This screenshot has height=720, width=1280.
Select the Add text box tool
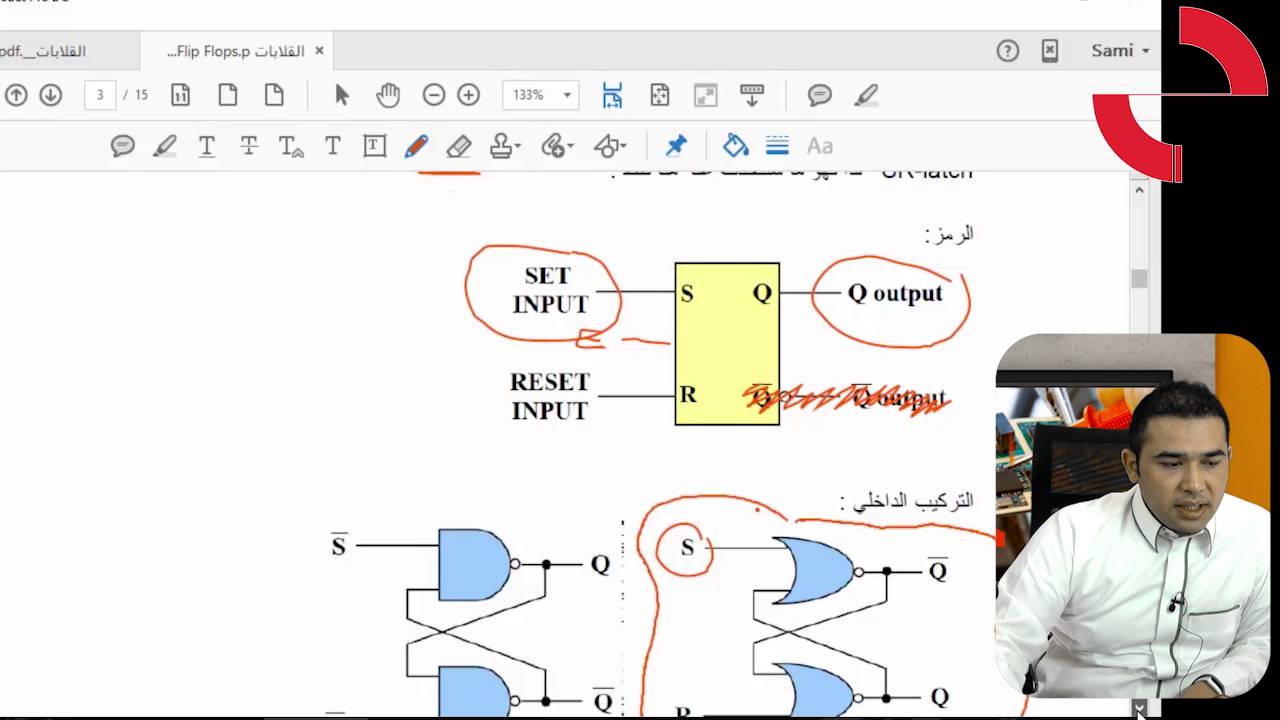[375, 146]
